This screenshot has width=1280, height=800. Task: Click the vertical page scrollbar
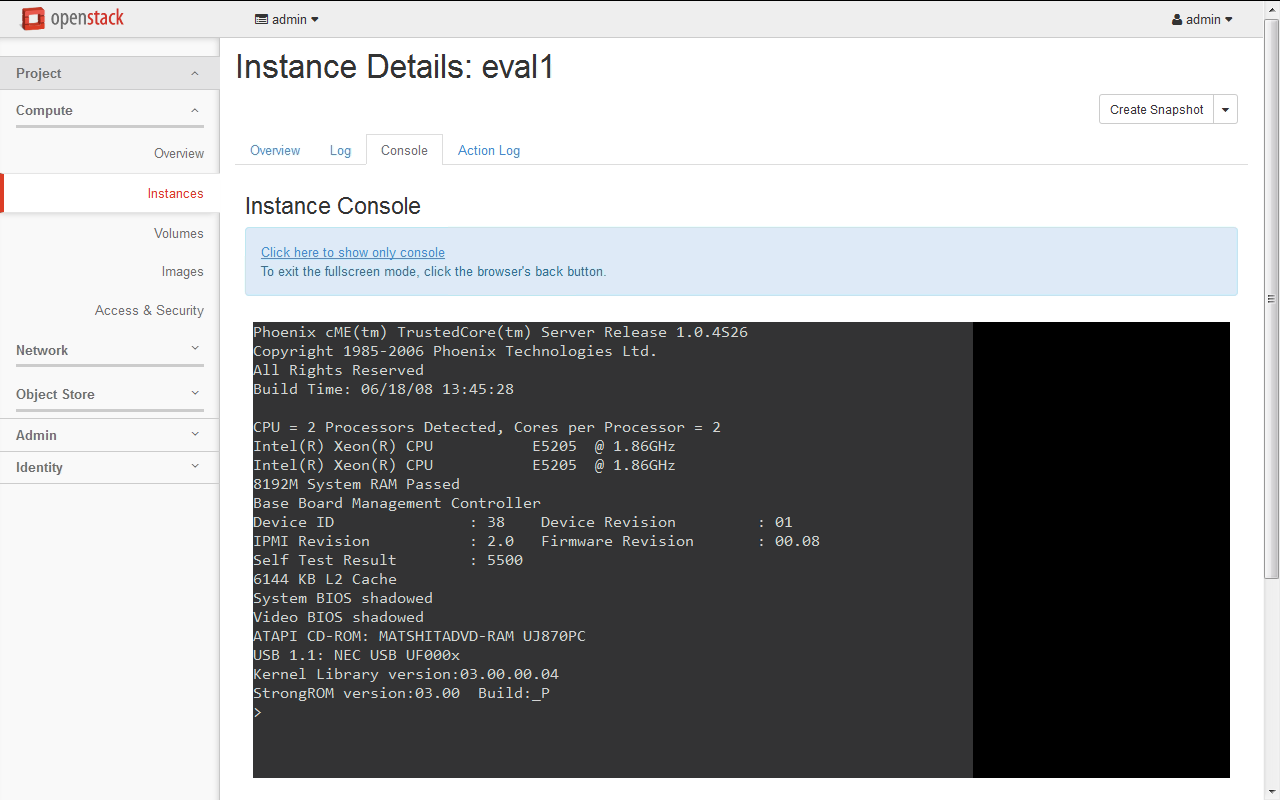click(x=1272, y=298)
